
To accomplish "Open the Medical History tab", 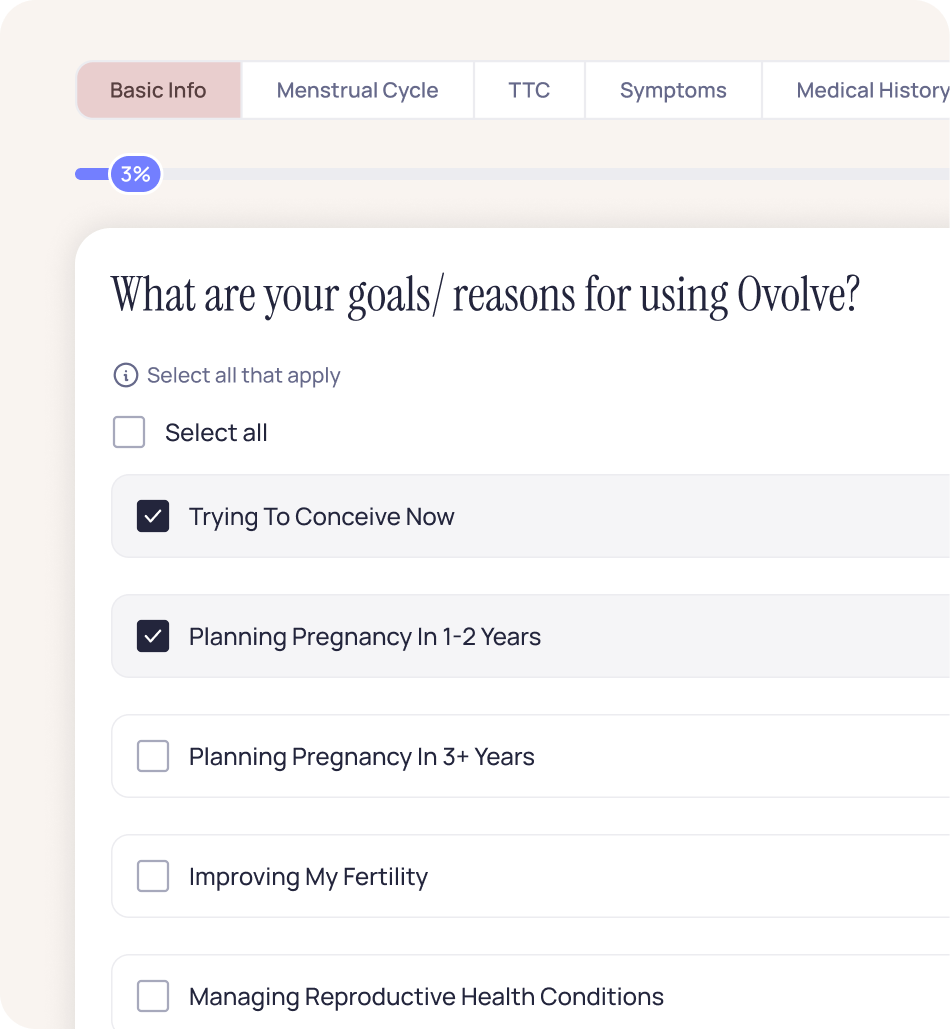I will (x=870, y=91).
